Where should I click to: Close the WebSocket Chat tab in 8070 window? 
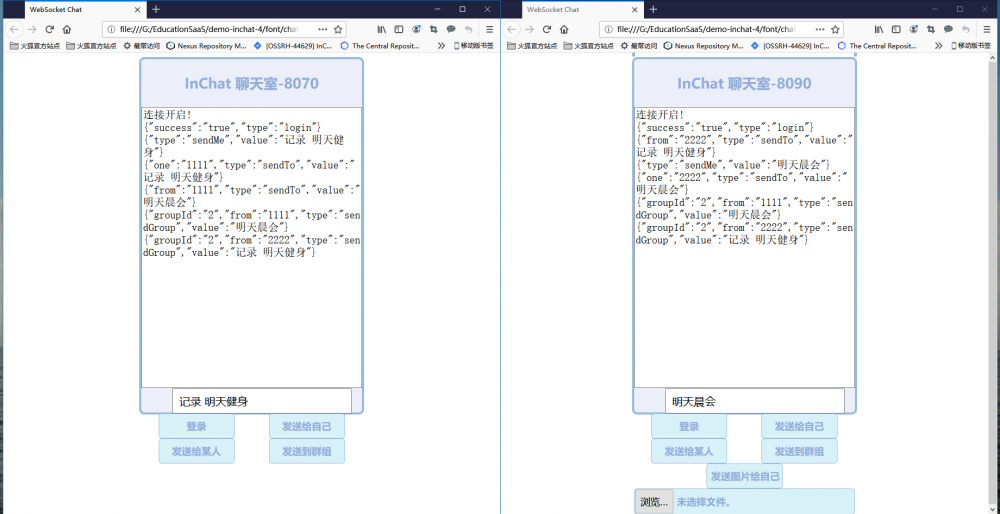(x=138, y=10)
